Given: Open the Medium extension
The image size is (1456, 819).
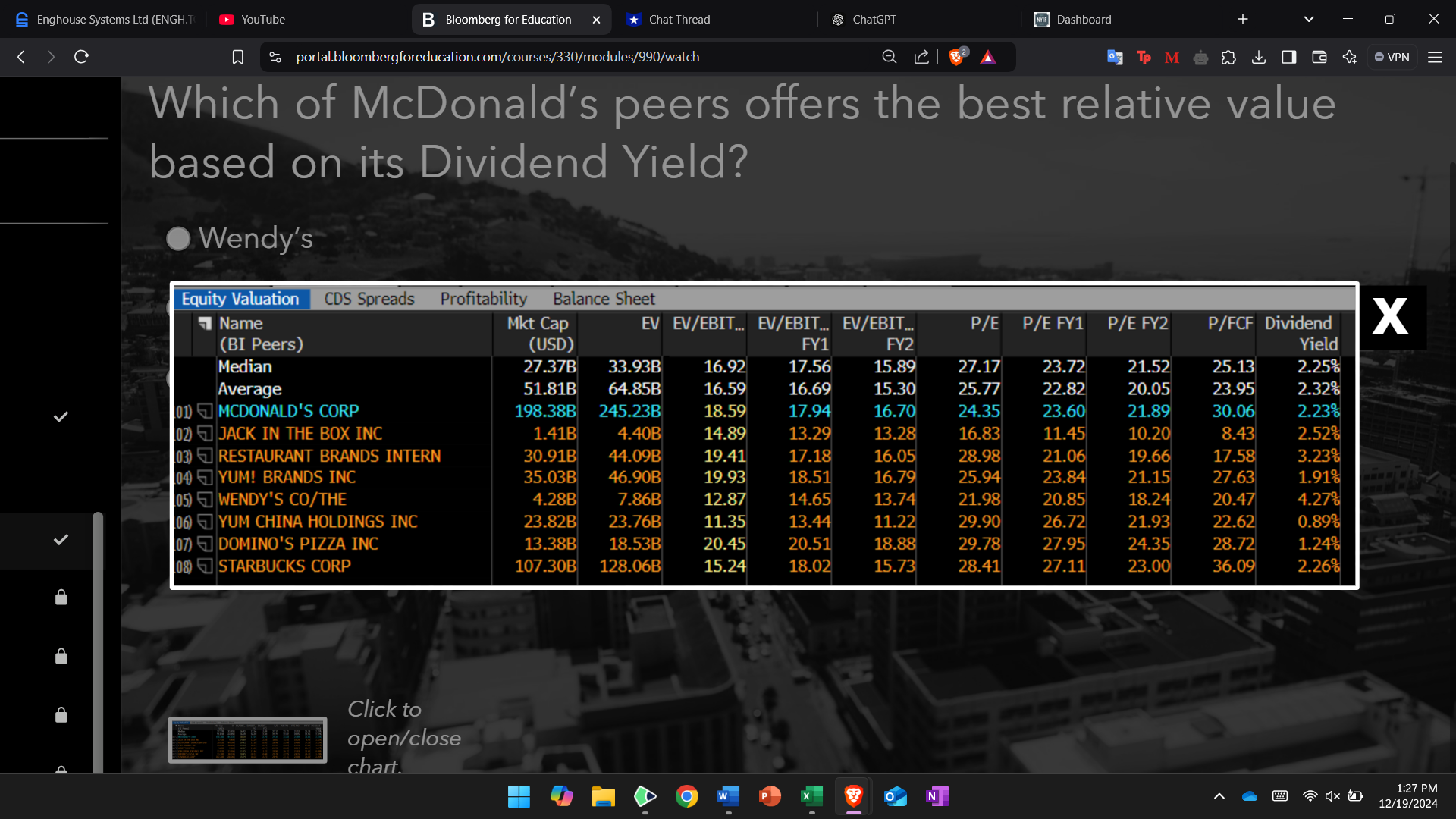Looking at the screenshot, I should point(1171,57).
